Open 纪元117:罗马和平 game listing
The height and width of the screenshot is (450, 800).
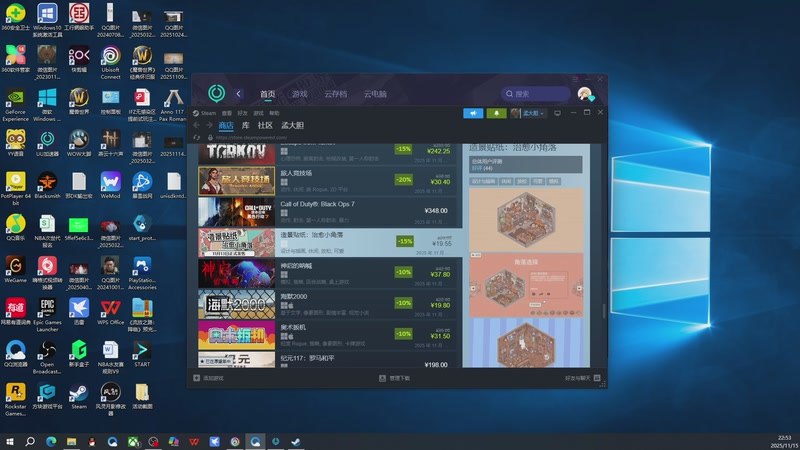327,360
